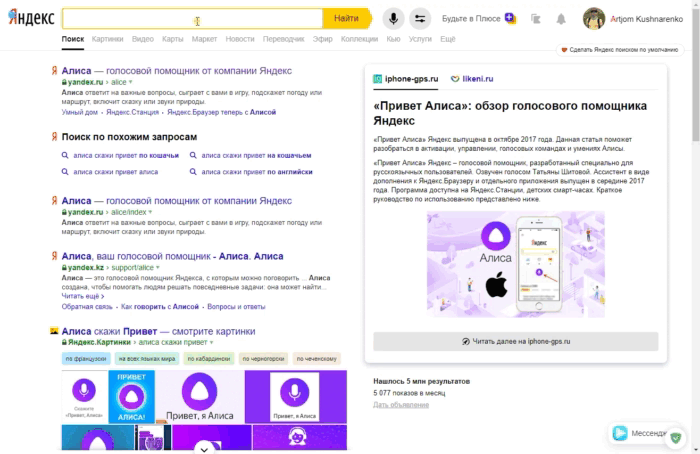Click the page vertical scrollbar thumb
Screen dimensions: 700x454
coord(696,76)
